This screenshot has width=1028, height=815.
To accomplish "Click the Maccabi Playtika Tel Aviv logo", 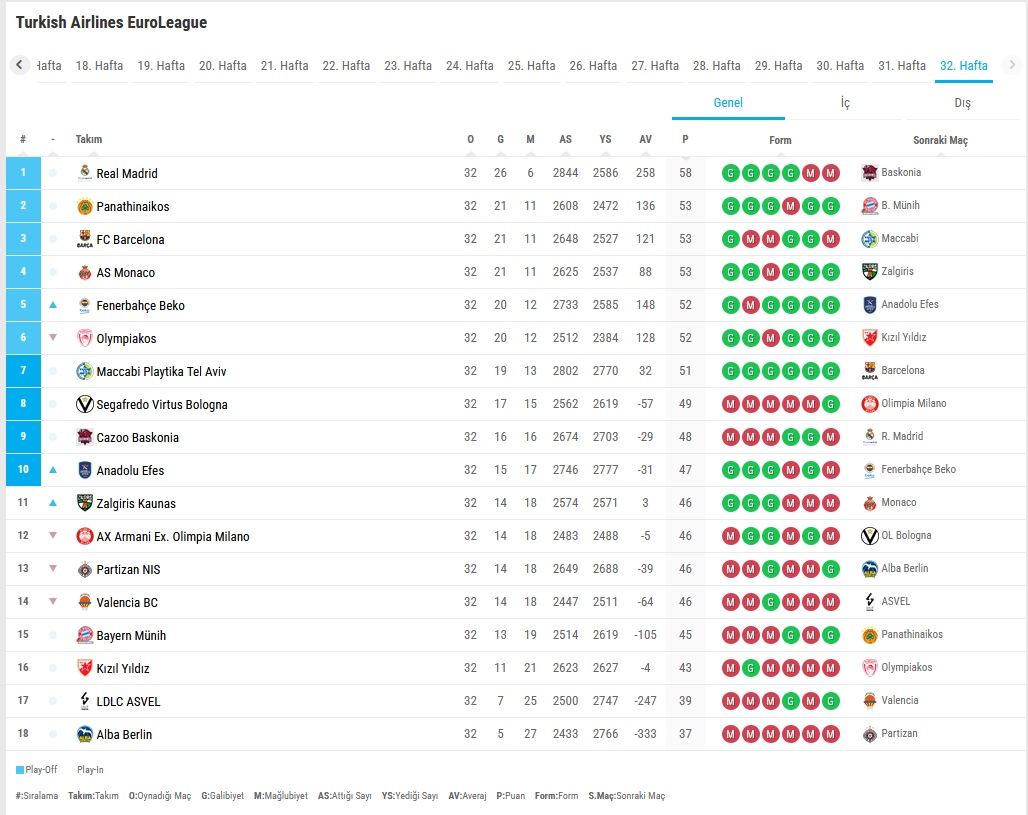I will 85,372.
